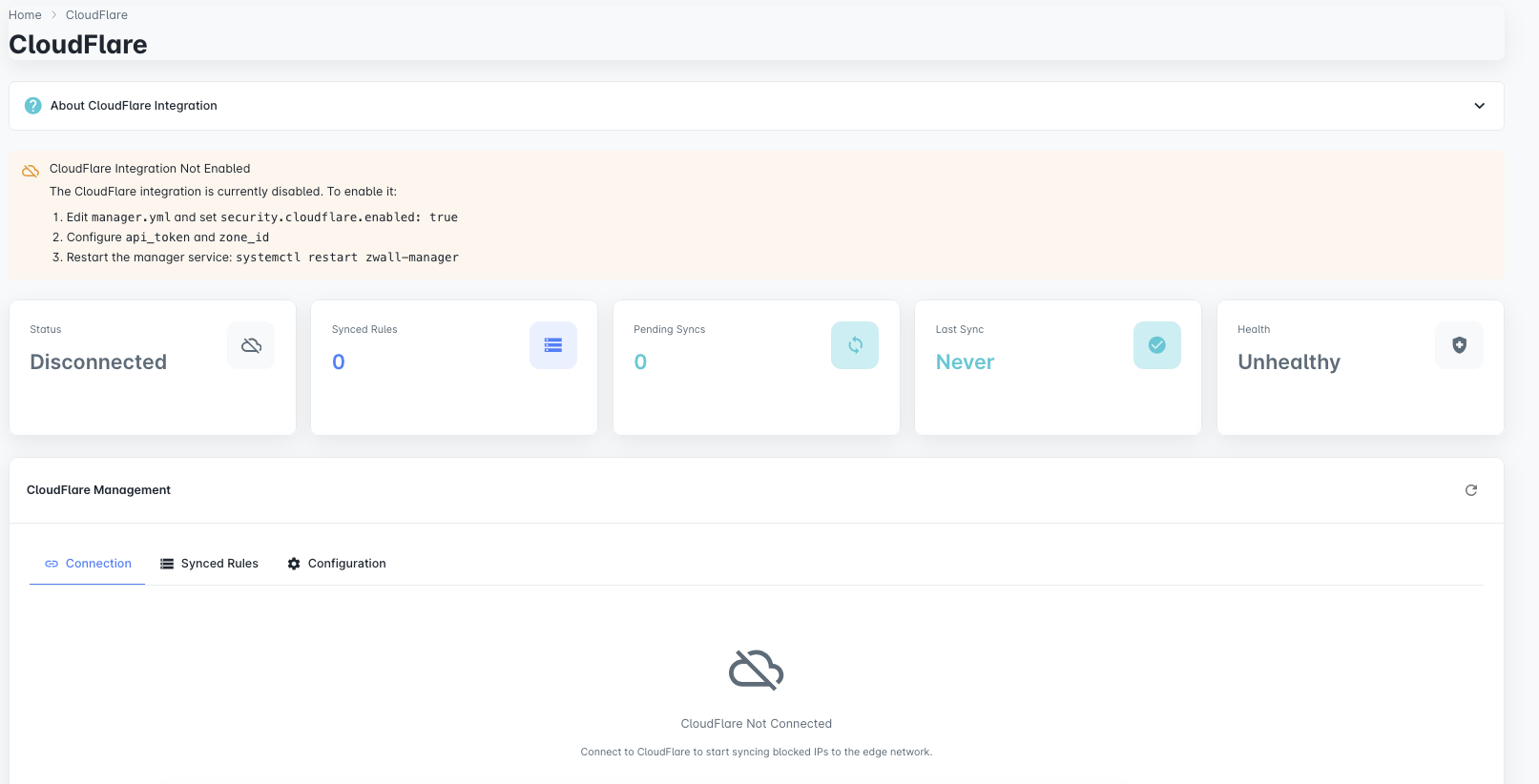The height and width of the screenshot is (784, 1539).
Task: Click the 'About CloudFlare Integration' title text
Action: point(134,106)
